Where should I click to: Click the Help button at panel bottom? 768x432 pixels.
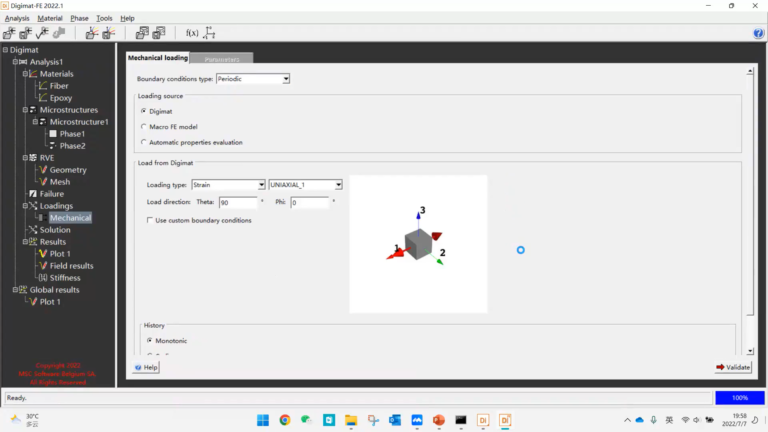(x=146, y=367)
